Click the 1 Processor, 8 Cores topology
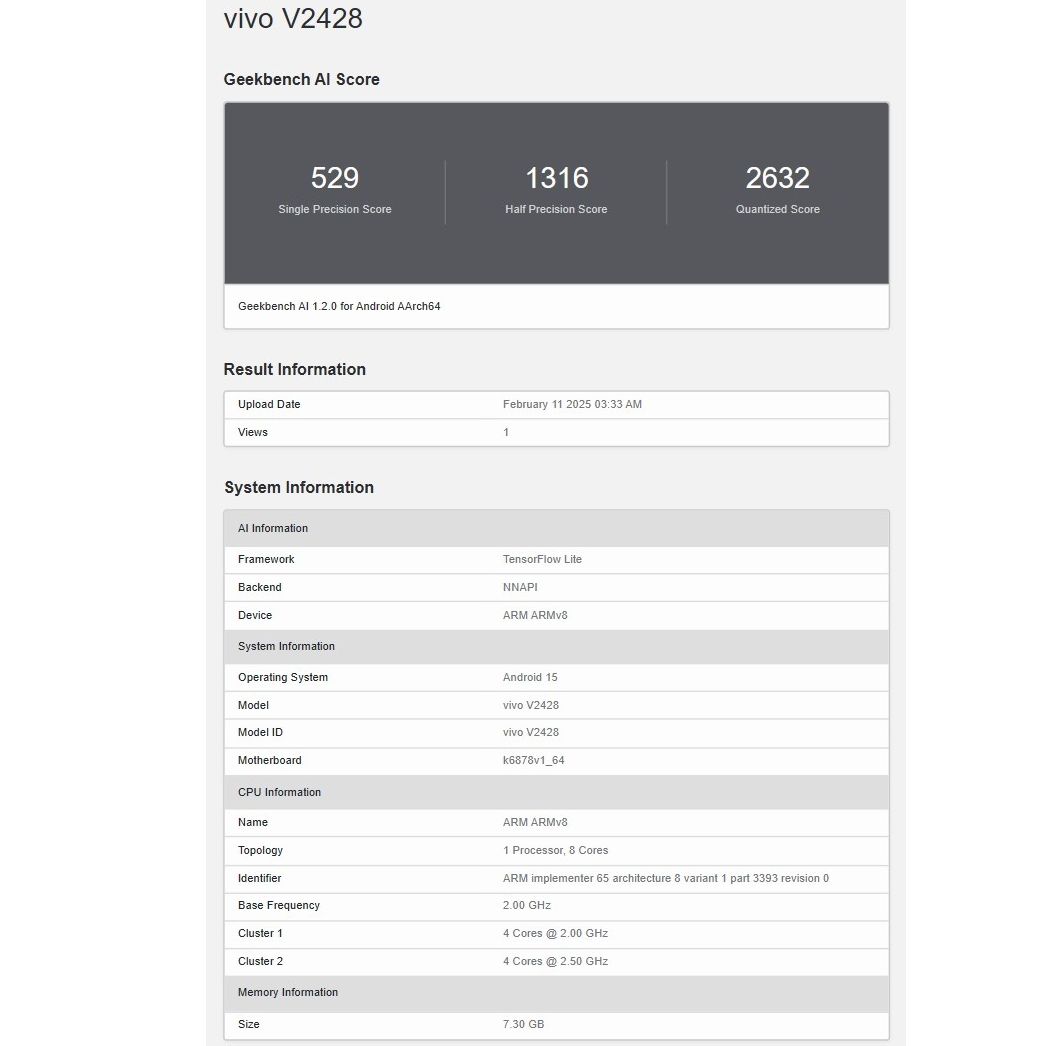Screen dimensions: 1046x1046 click(x=555, y=850)
